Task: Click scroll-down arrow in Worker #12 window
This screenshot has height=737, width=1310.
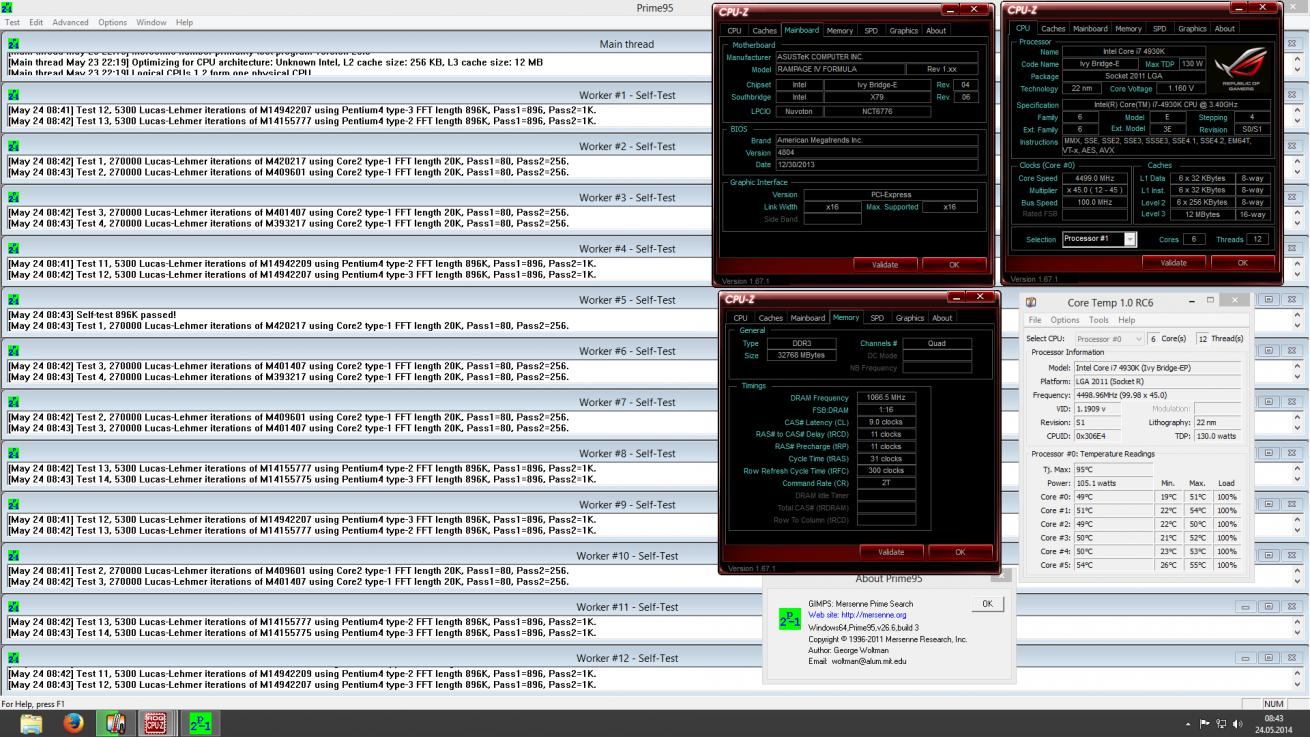Action: click(1298, 685)
